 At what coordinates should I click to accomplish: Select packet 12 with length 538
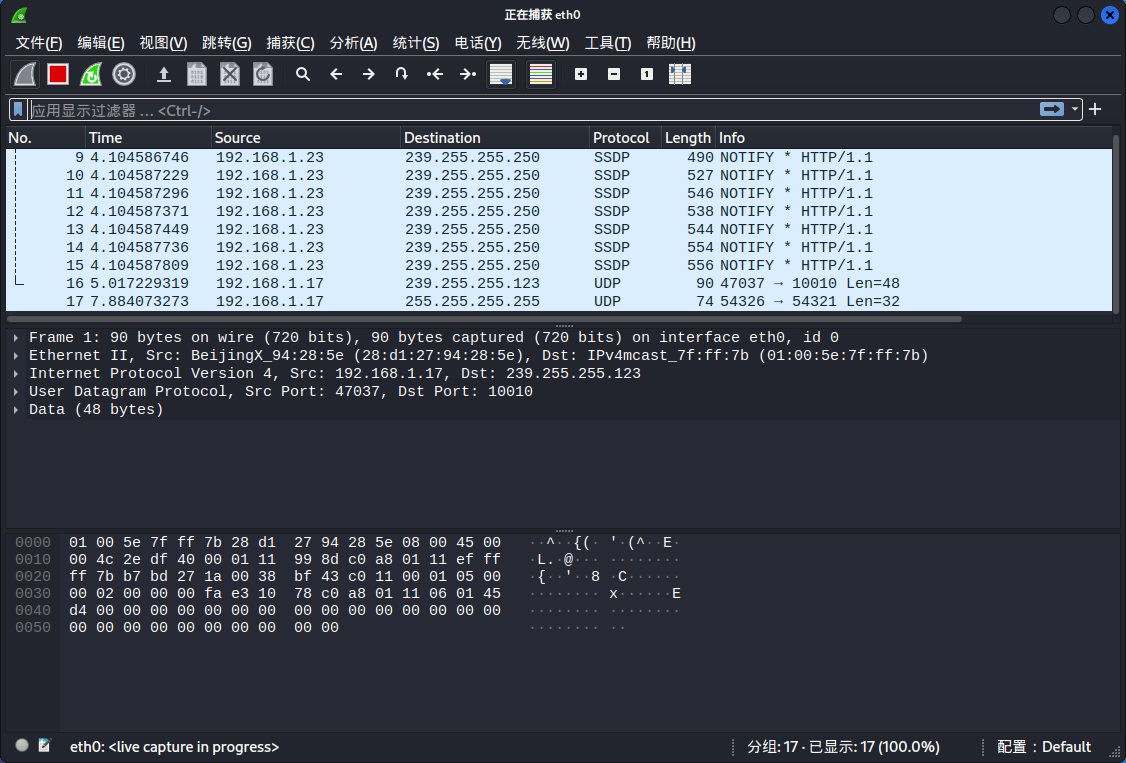pos(559,211)
